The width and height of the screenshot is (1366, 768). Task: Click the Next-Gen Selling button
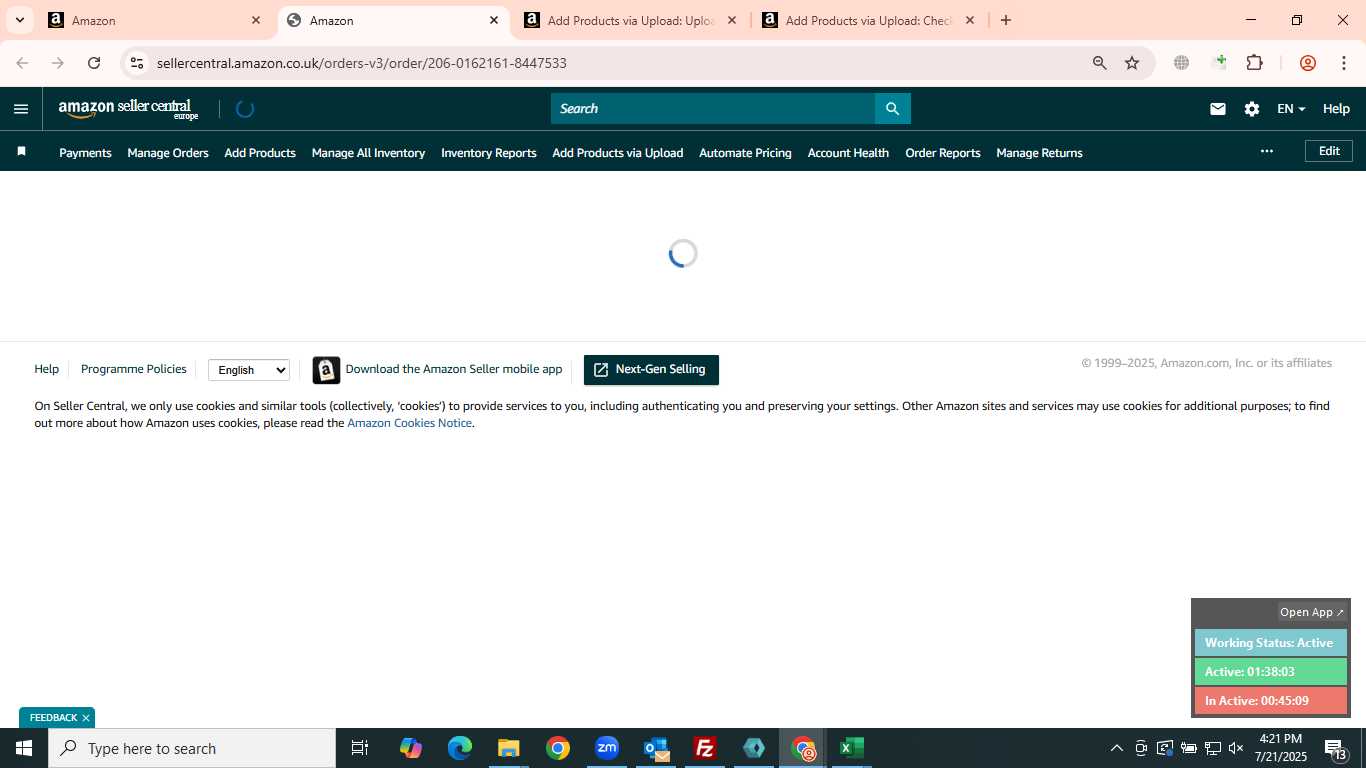coord(651,370)
